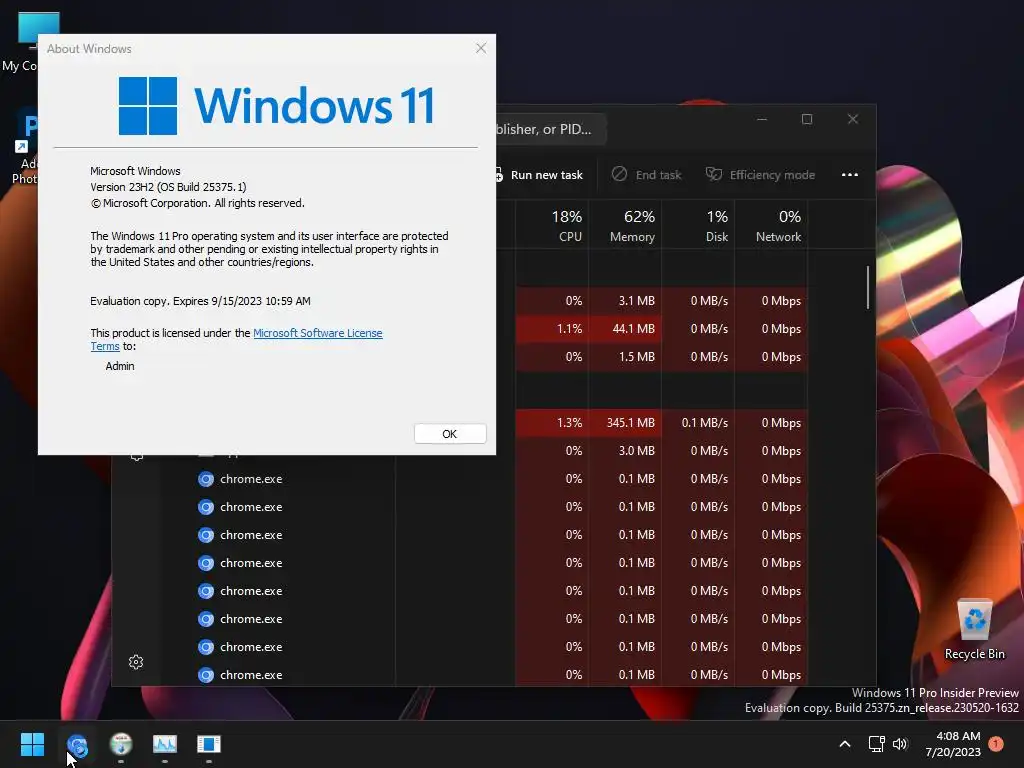Select the 3.1 MB memory cell
Image resolution: width=1024 pixels, height=768 pixels.
(x=625, y=300)
